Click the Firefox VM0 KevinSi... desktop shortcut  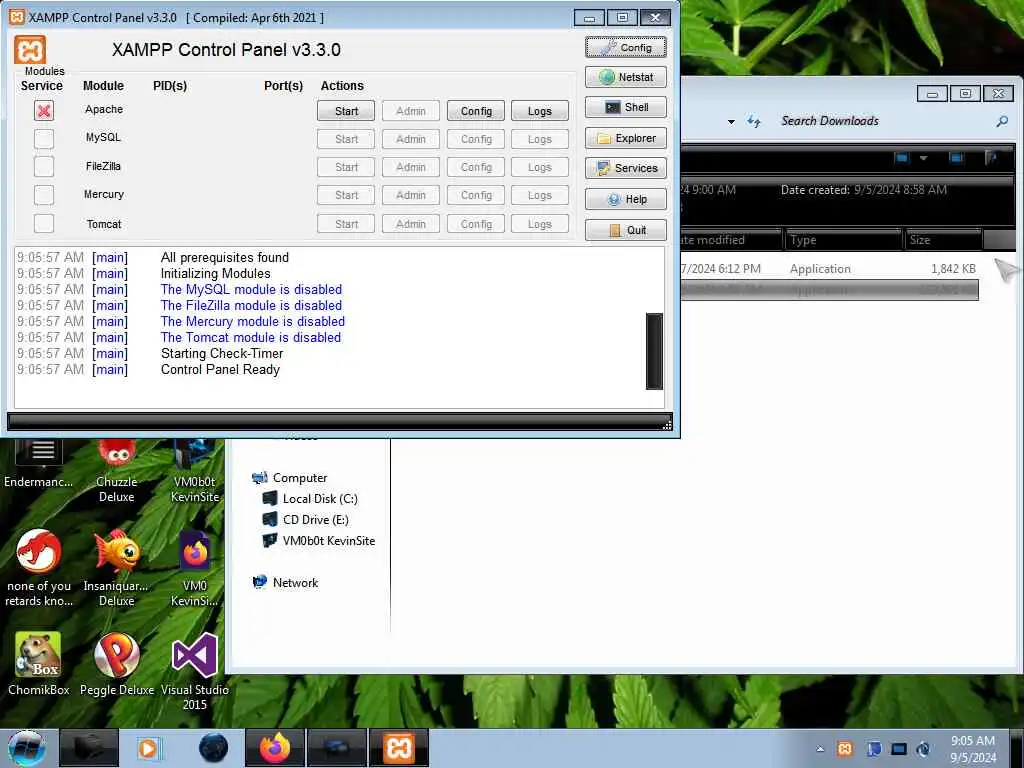(195, 568)
